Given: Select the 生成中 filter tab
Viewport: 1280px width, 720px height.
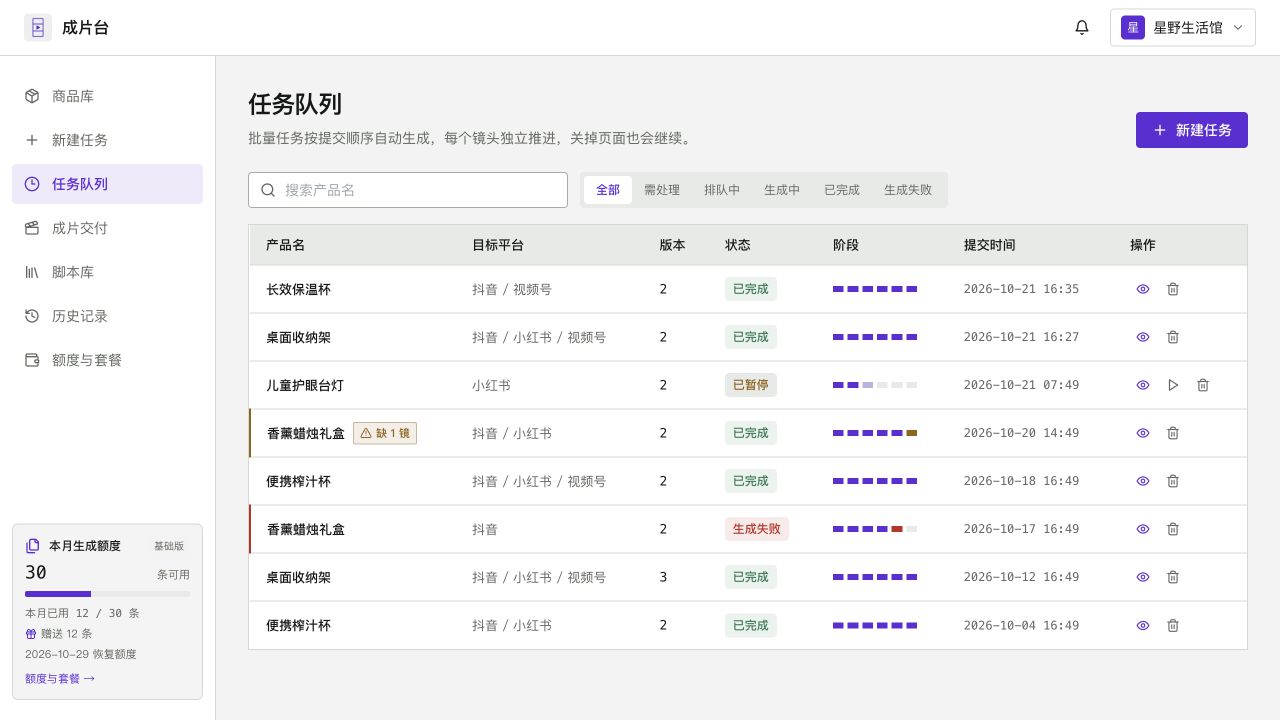Looking at the screenshot, I should coord(782,190).
